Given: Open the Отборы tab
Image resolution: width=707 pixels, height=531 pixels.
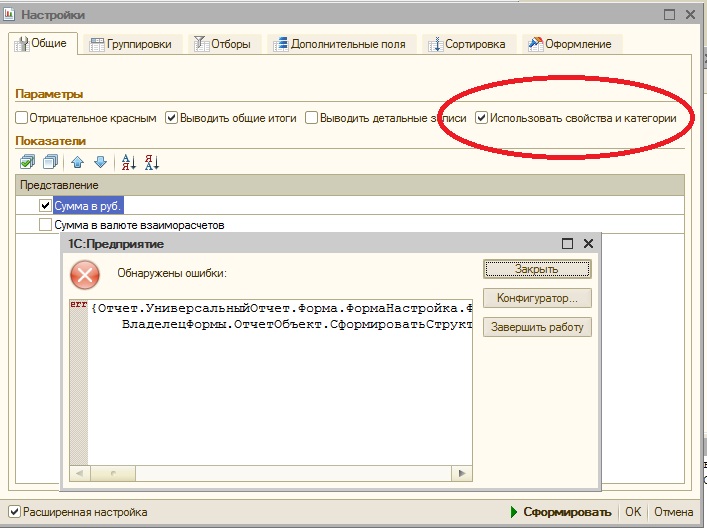Looking at the screenshot, I should [227, 44].
